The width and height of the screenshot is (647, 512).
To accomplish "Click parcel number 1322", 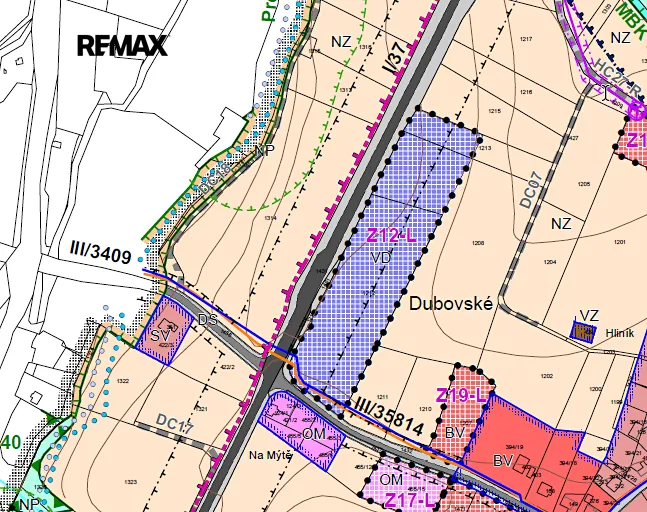I will pyautogui.click(x=123, y=381).
